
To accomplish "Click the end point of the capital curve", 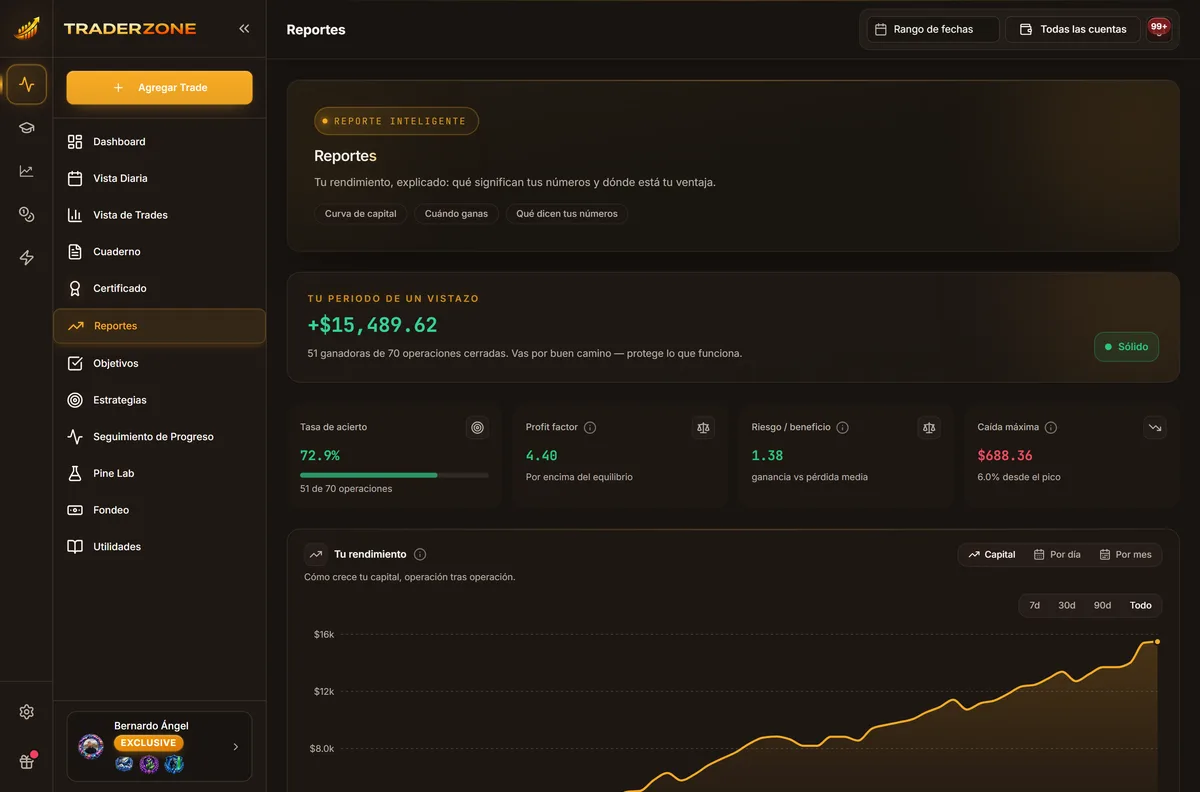I will pyautogui.click(x=1157, y=641).
